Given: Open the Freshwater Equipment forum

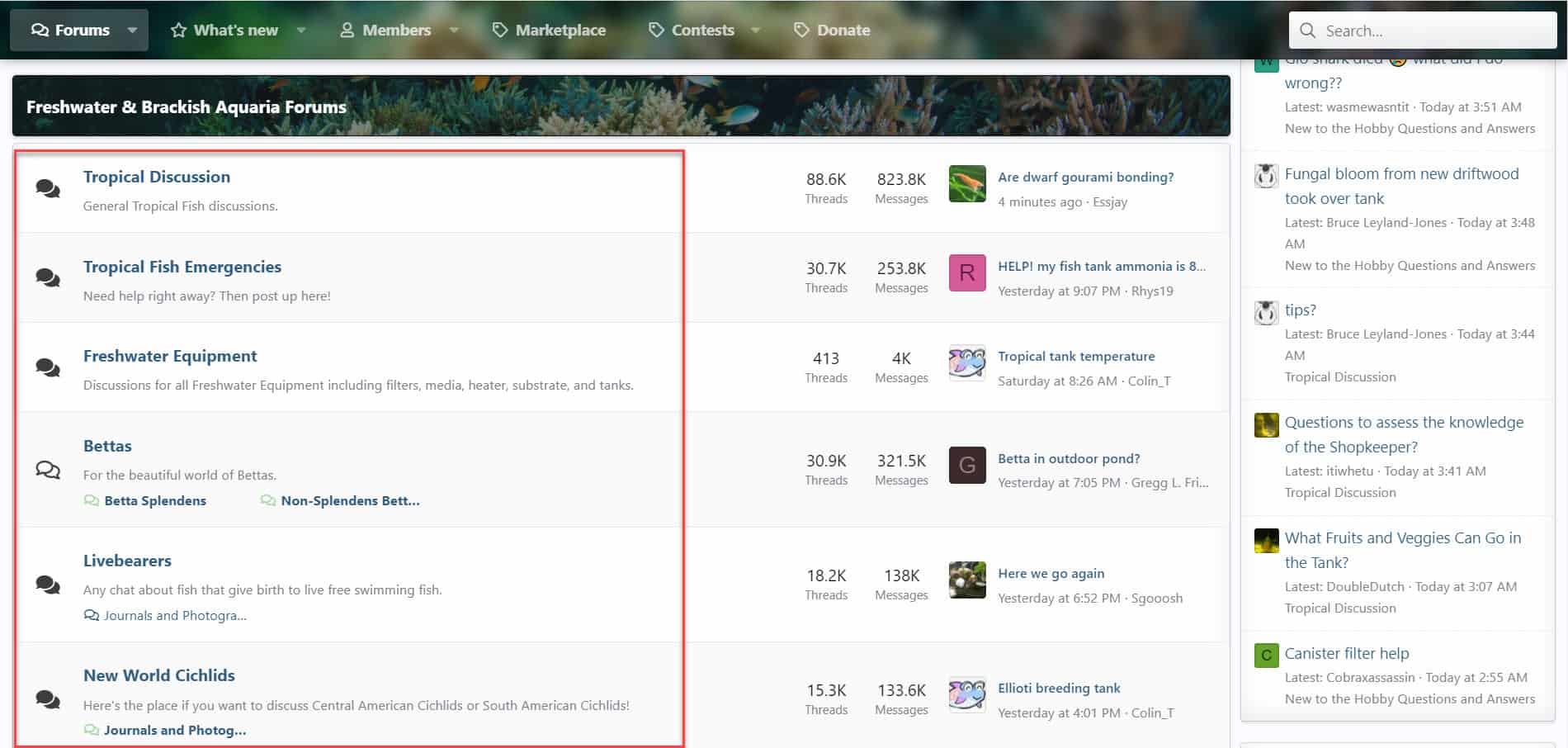Looking at the screenshot, I should [x=170, y=356].
